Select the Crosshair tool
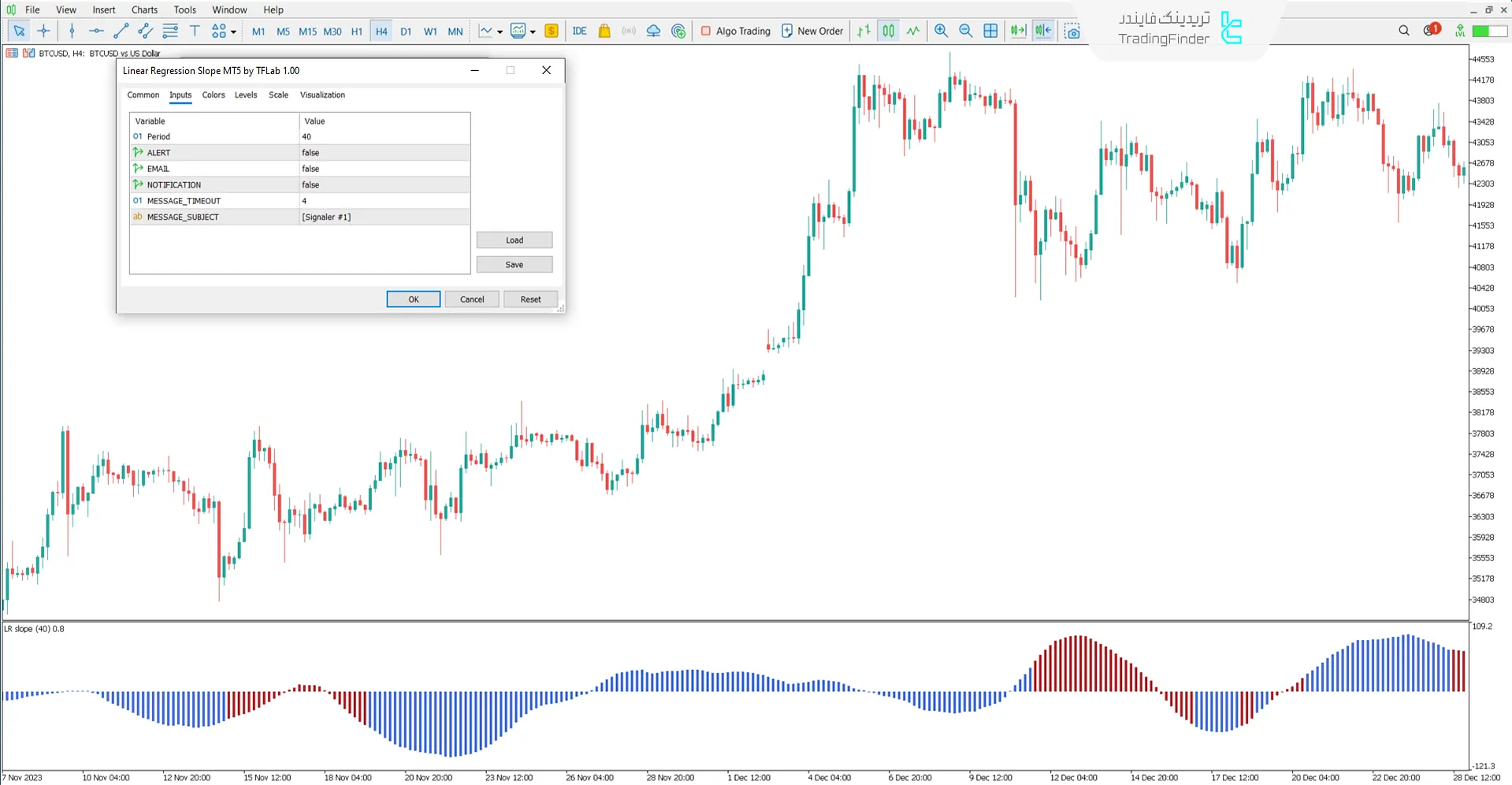 tap(43, 31)
